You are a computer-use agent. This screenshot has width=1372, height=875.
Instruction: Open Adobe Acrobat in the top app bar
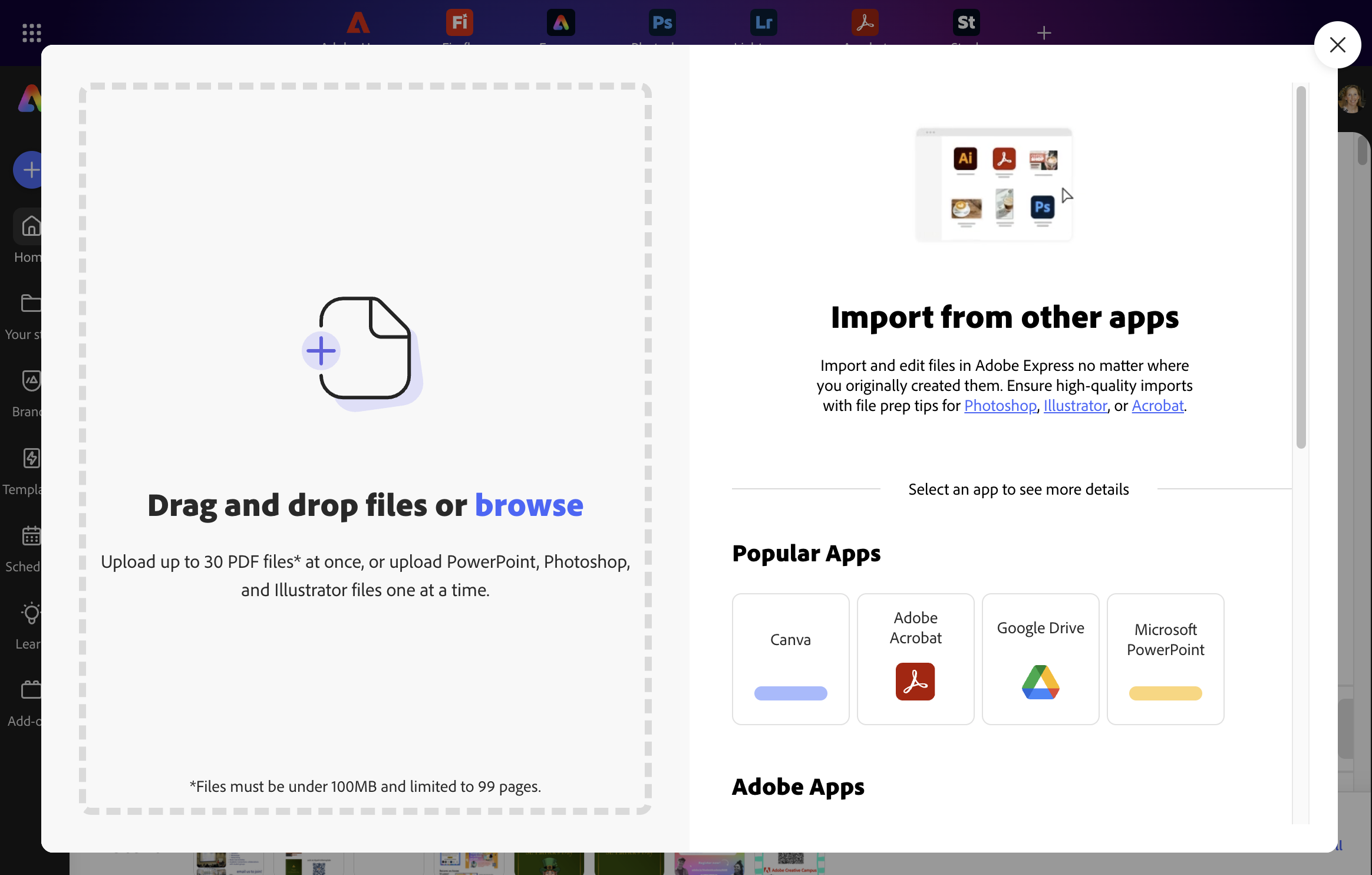(x=864, y=24)
